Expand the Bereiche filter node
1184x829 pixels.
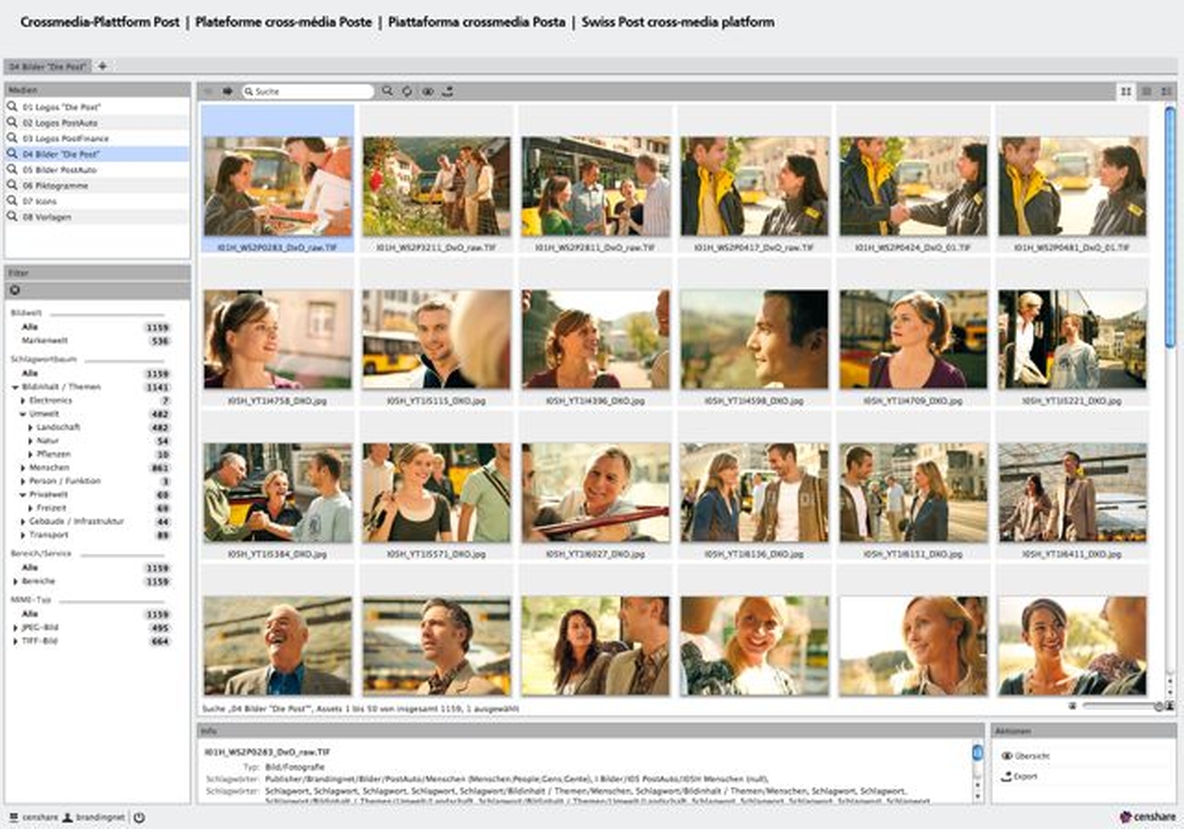click(15, 581)
